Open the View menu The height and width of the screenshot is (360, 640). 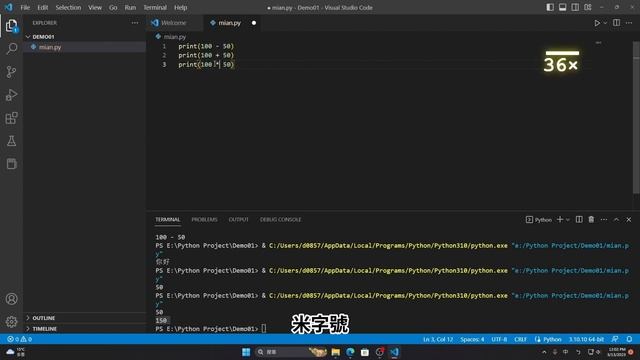tap(95, 7)
